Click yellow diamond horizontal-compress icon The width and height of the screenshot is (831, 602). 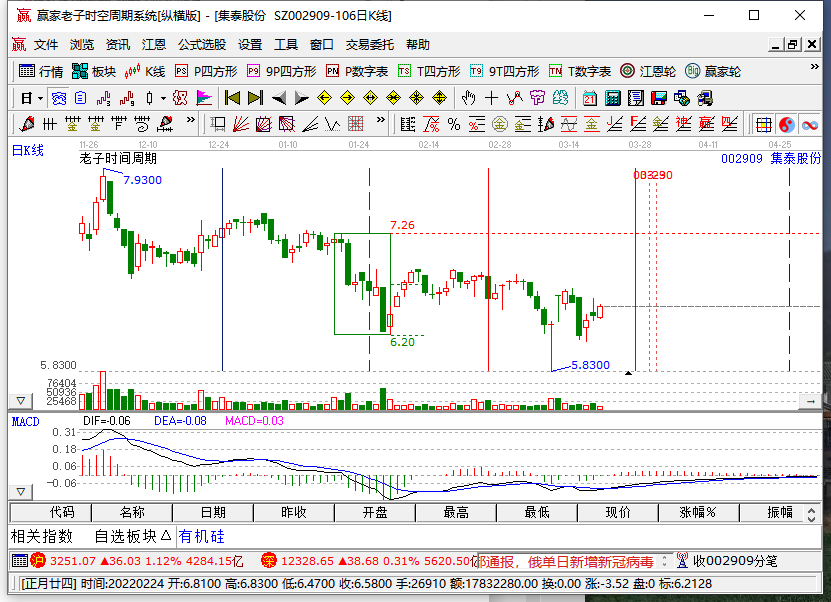(x=393, y=98)
